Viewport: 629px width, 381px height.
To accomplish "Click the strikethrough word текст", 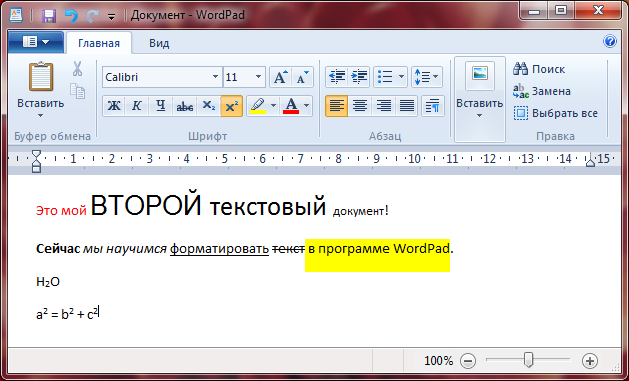I will point(288,249).
